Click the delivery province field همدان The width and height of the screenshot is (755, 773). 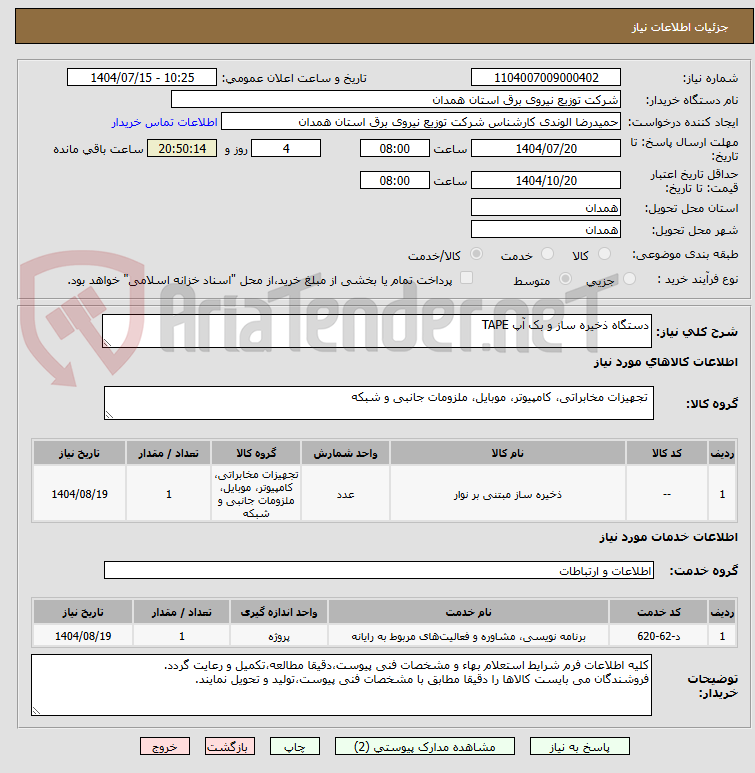click(545, 208)
